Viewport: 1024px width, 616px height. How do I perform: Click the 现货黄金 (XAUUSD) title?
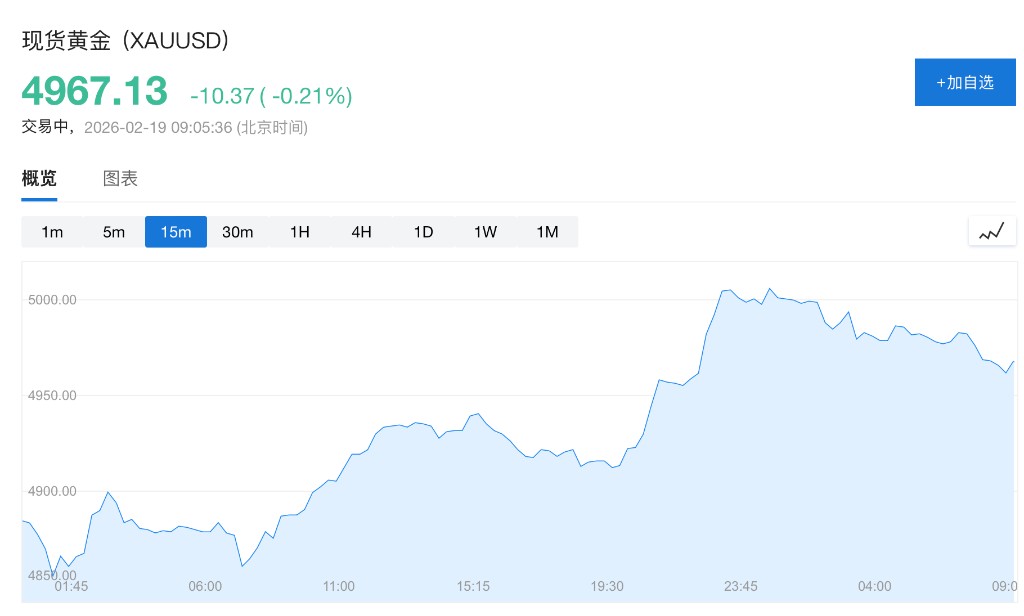pyautogui.click(x=126, y=41)
